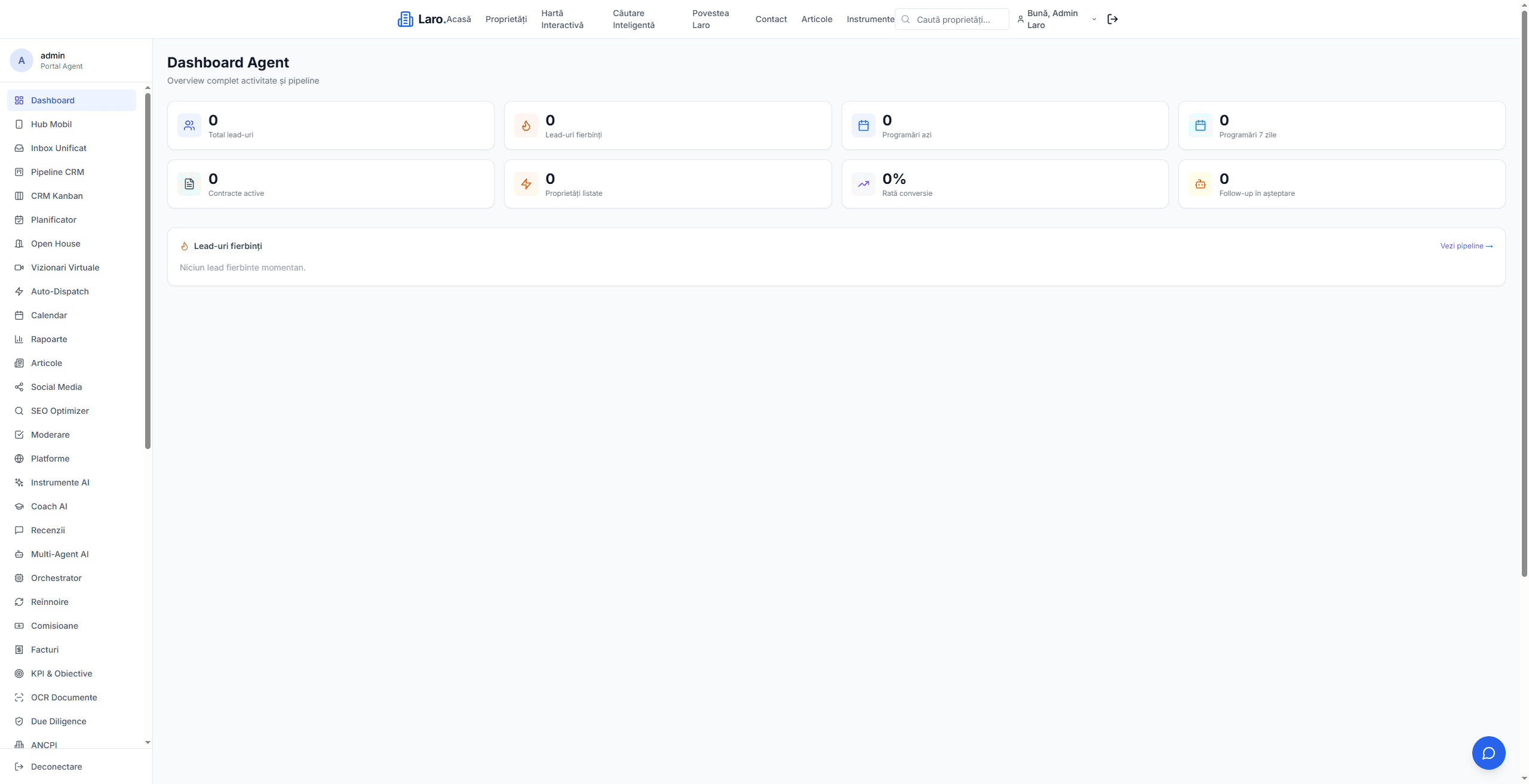1529x784 pixels.
Task: Click the Proprietăți listate lightning icon
Action: 526,184
